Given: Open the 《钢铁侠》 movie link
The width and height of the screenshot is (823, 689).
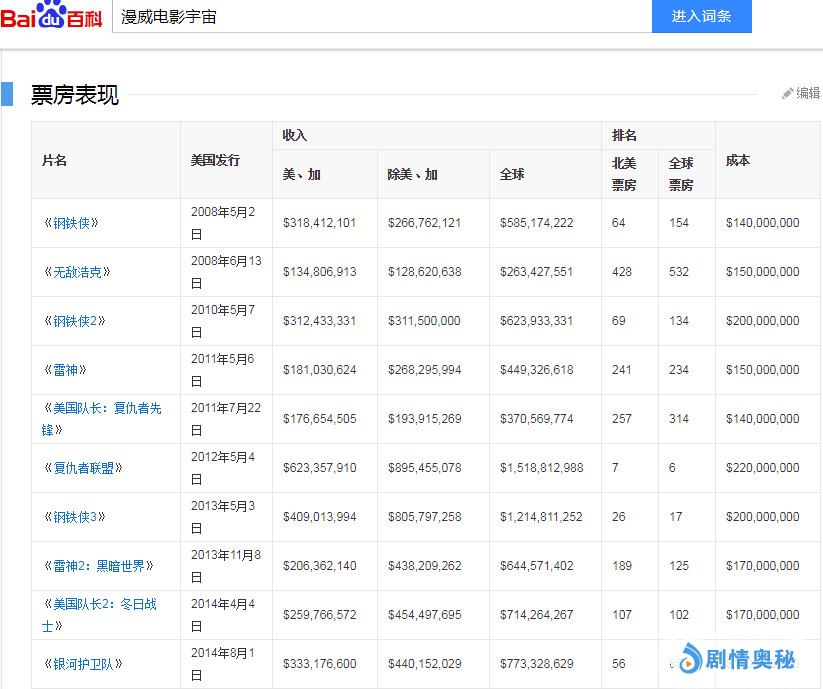Looking at the screenshot, I should coord(71,223).
